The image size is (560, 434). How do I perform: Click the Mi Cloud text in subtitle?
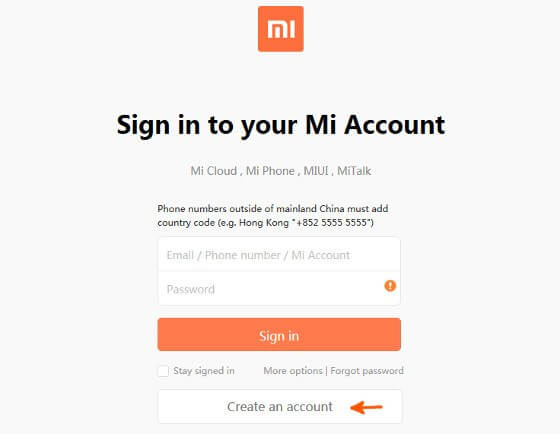coord(214,171)
